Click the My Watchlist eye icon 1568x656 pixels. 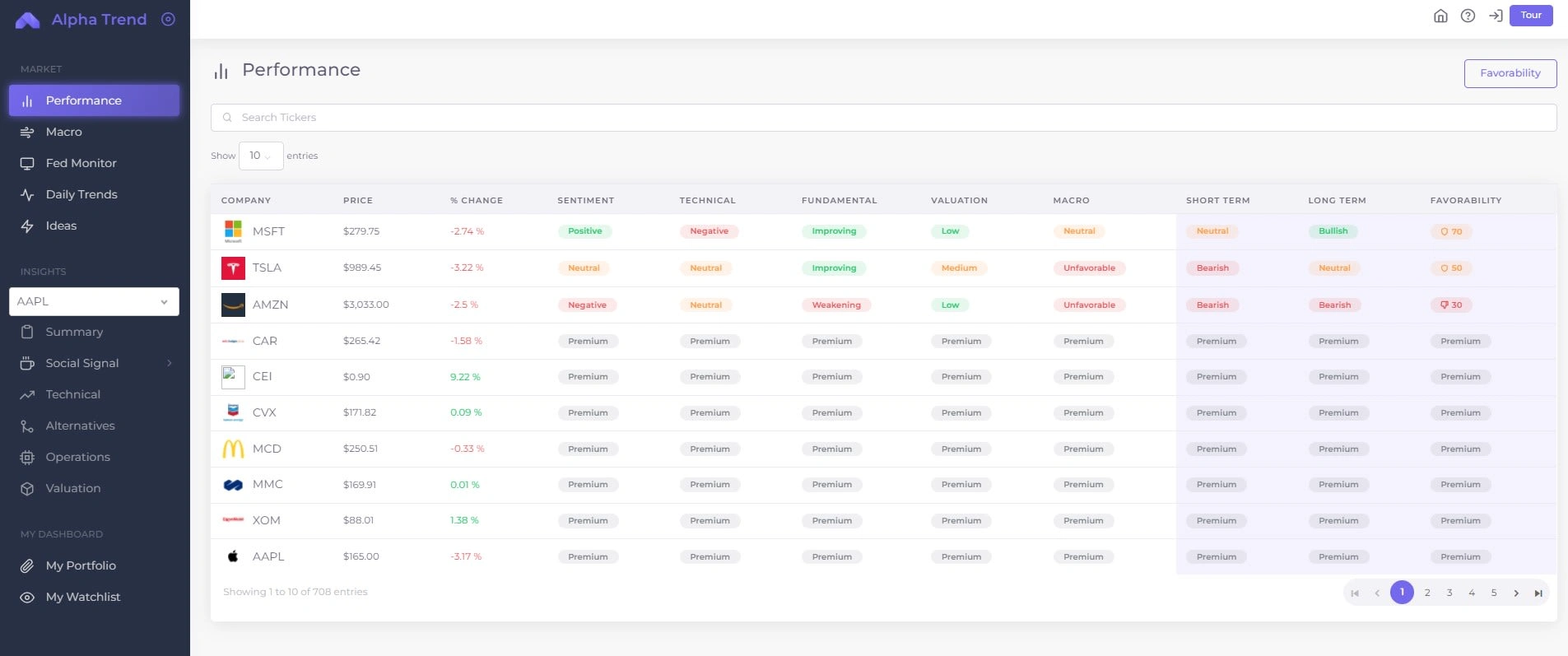(x=27, y=597)
